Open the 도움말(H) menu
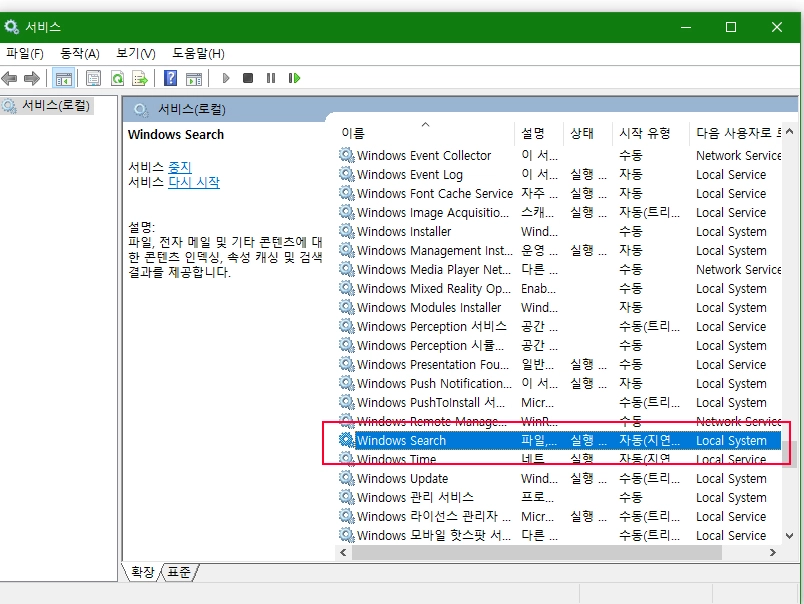This screenshot has height=604, width=804. point(198,53)
